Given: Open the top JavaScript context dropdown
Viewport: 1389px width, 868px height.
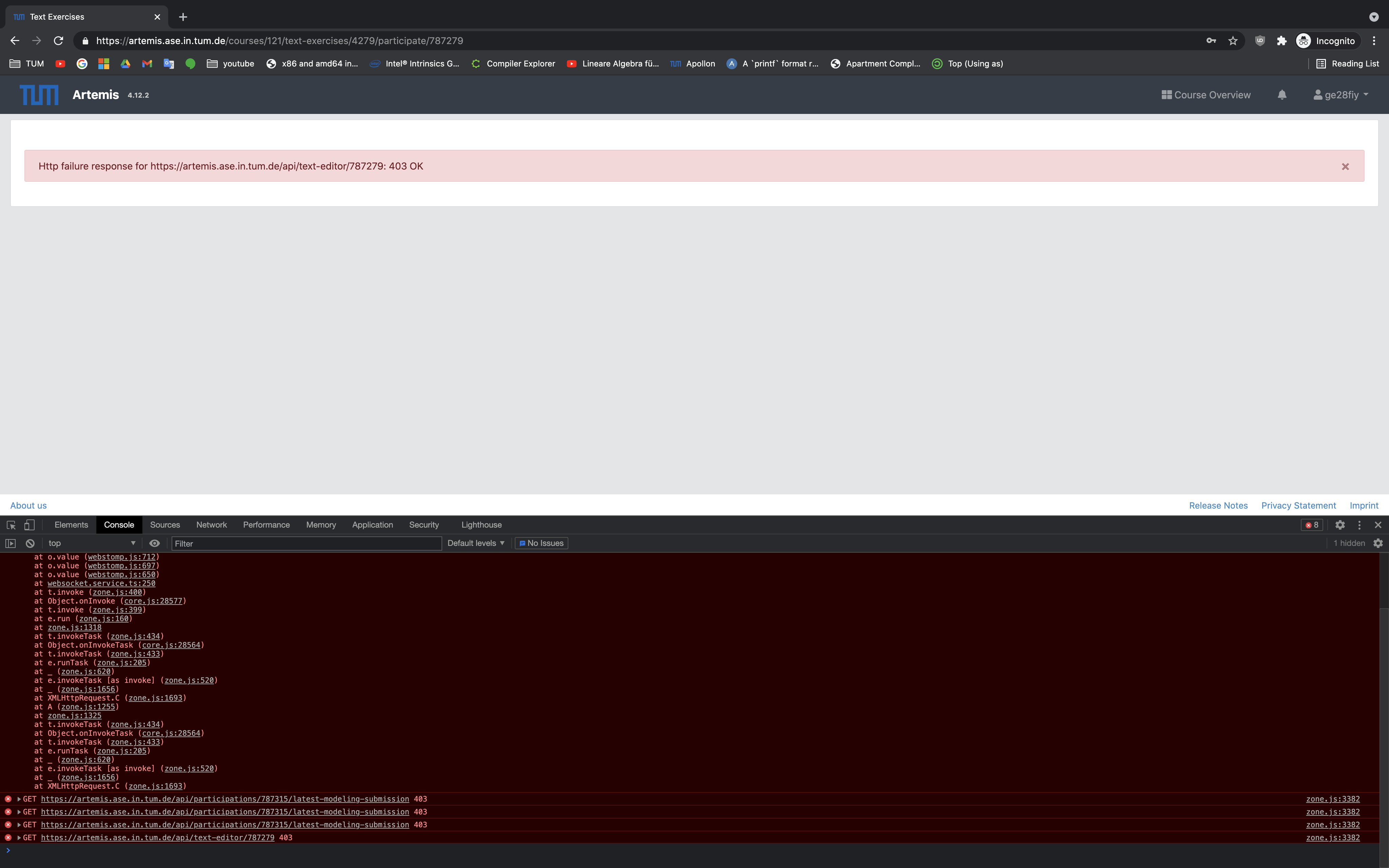Looking at the screenshot, I should pos(92,543).
